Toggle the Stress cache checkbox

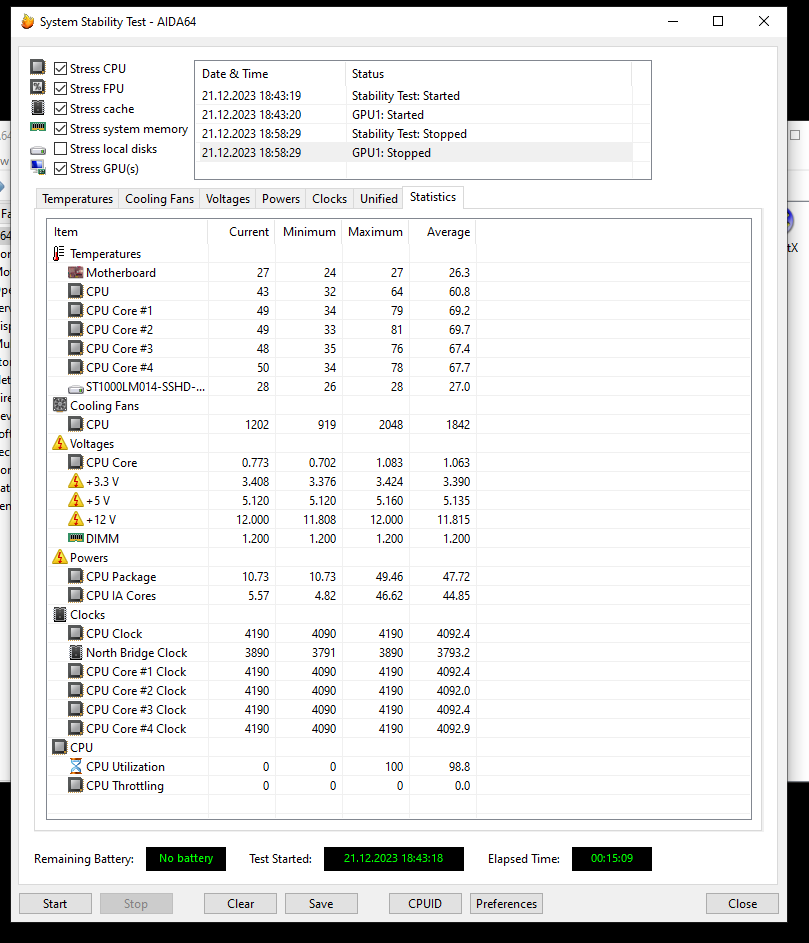(x=60, y=109)
